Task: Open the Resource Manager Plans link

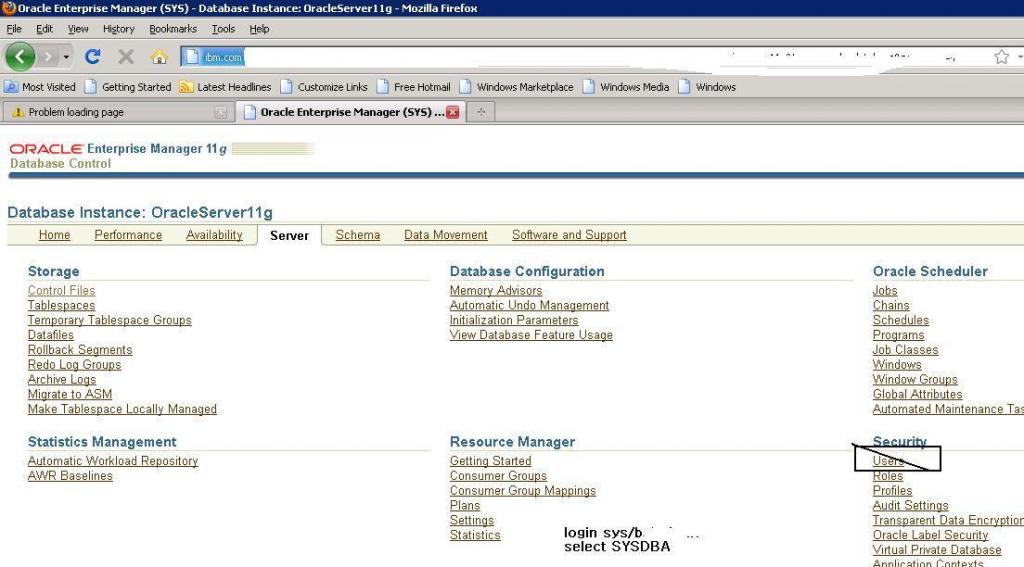Action: point(464,506)
